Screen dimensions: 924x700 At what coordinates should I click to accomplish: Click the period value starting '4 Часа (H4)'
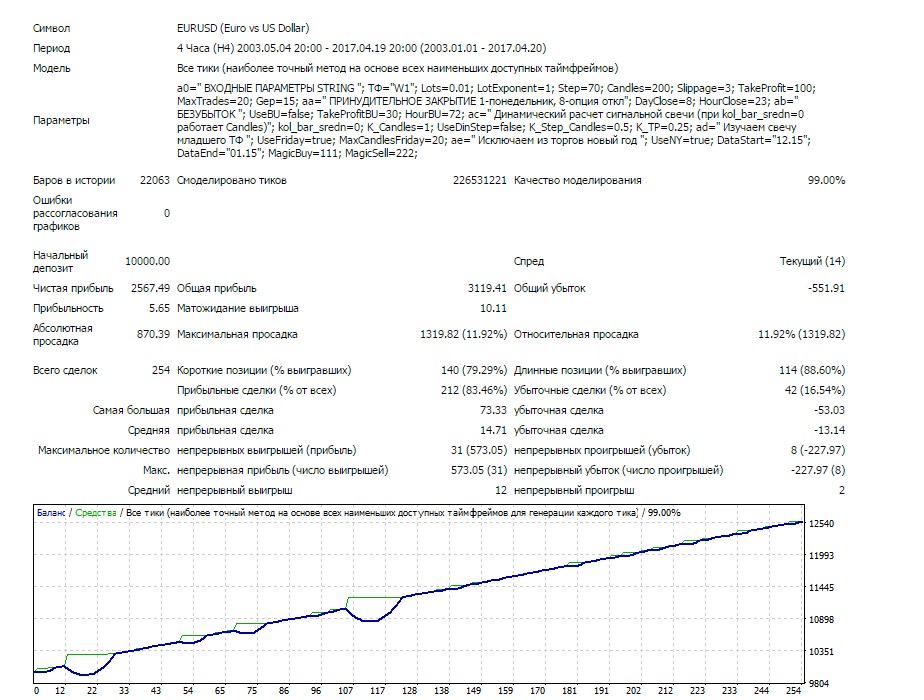point(361,48)
